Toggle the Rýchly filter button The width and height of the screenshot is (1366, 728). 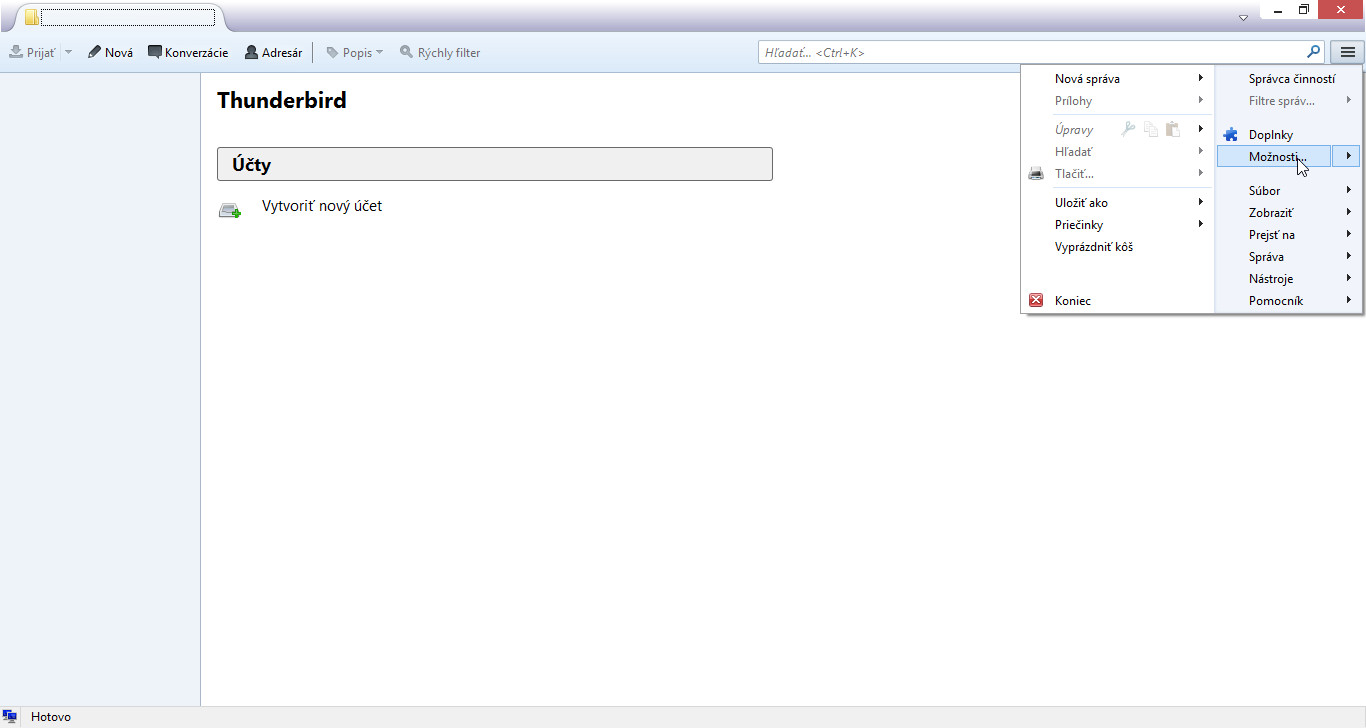[440, 52]
